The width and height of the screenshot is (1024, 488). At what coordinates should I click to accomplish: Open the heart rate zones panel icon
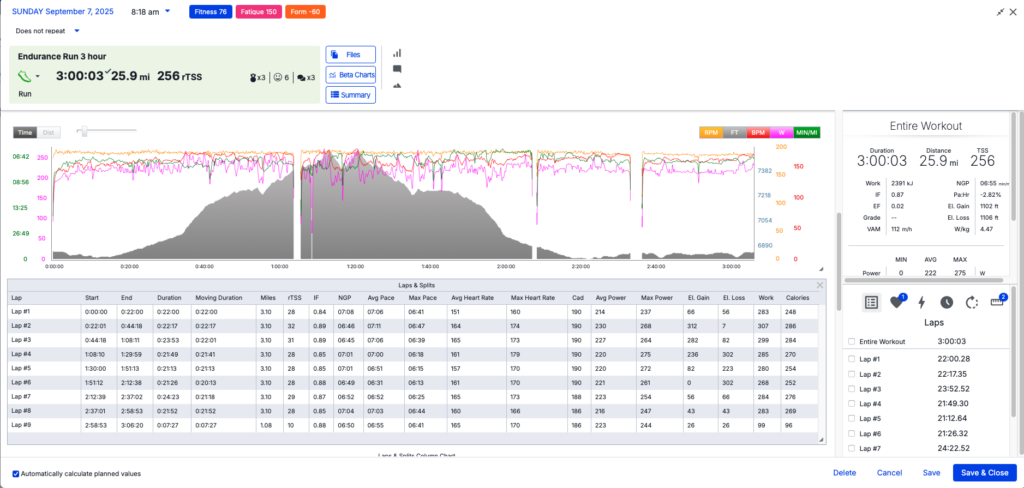896,301
